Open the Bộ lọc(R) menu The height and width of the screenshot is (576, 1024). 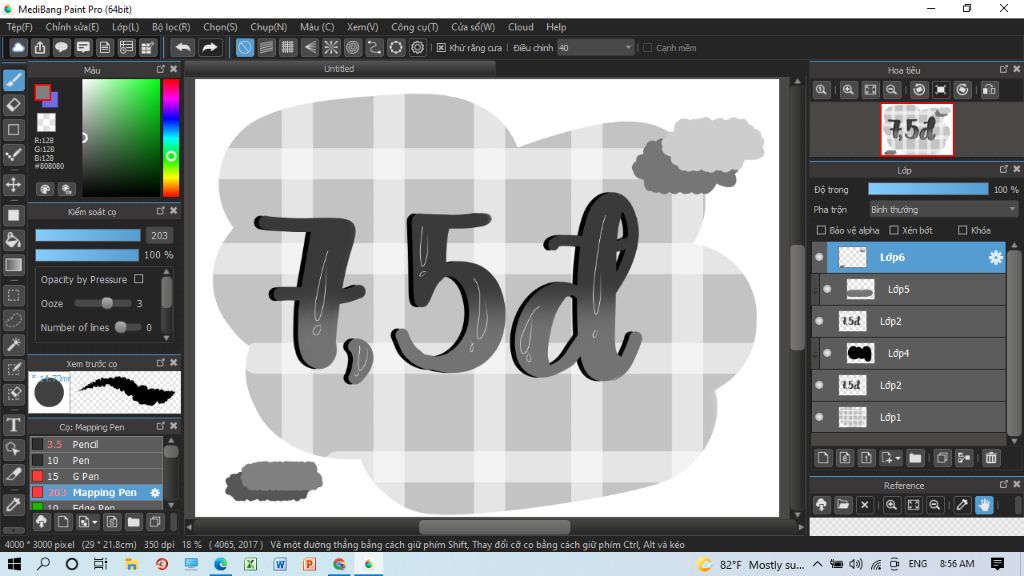171,27
